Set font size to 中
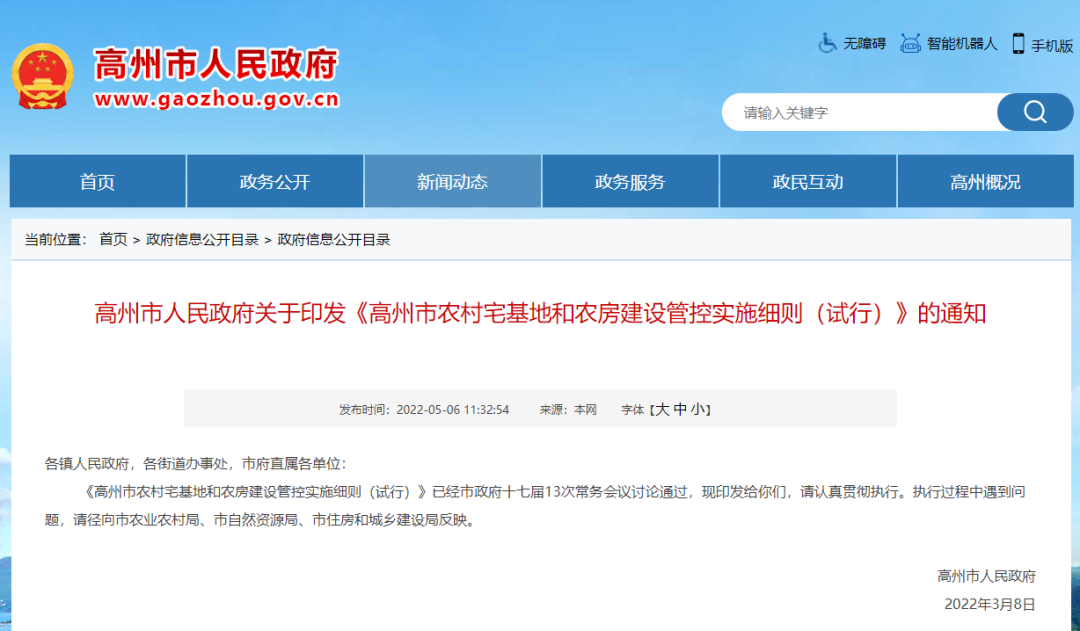 tap(680, 409)
